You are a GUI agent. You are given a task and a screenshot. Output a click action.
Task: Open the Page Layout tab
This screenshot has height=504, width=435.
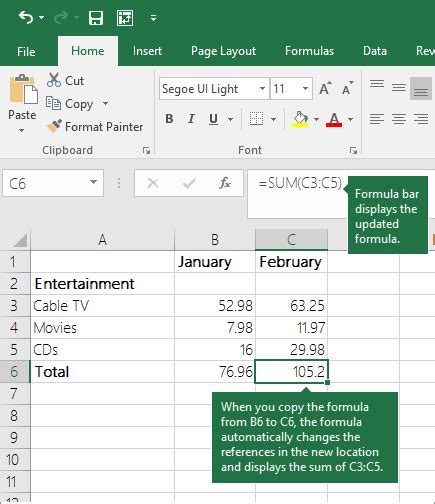(x=223, y=51)
